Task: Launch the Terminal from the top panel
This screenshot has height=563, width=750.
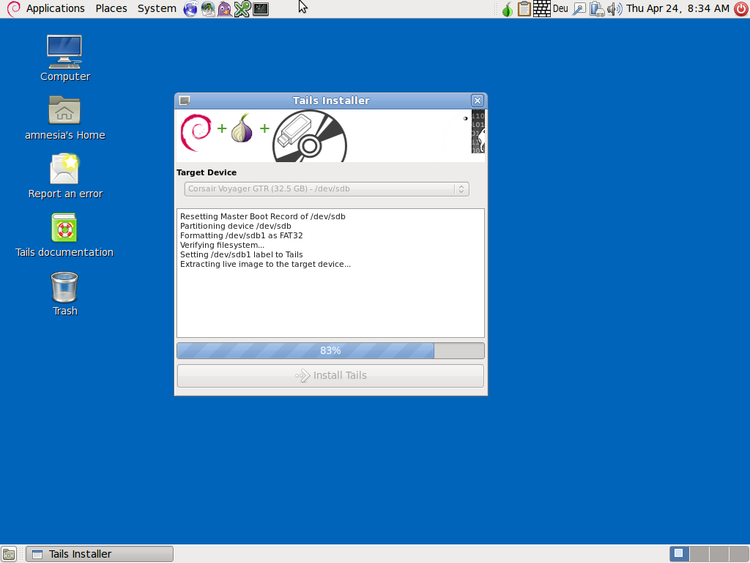Action: point(260,8)
